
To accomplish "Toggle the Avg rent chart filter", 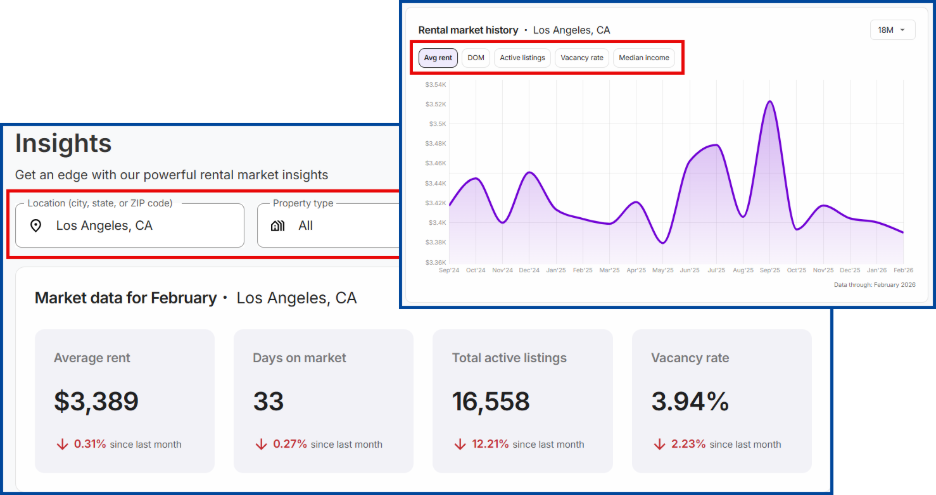I will click(438, 58).
